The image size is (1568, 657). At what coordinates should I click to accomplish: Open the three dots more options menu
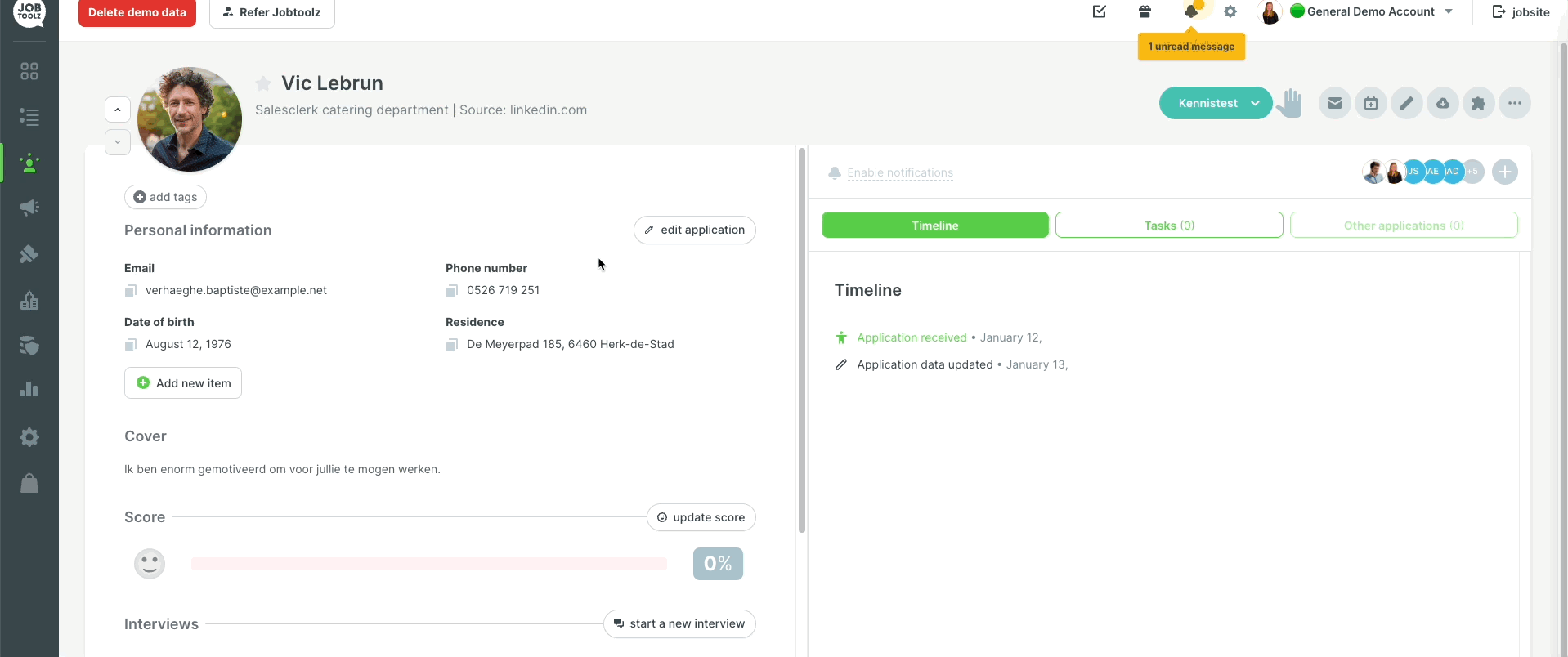pos(1514,104)
